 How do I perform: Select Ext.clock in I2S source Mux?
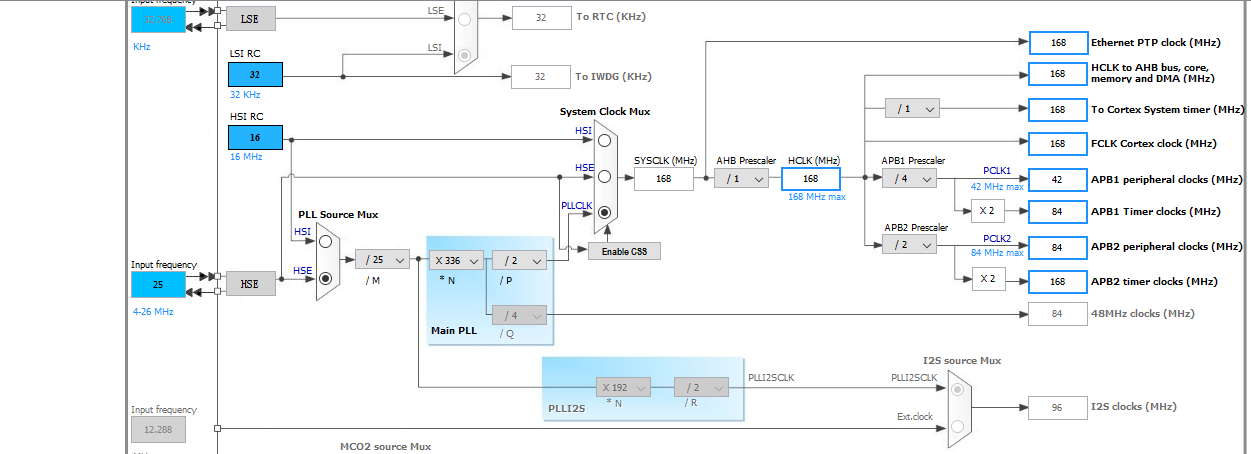pos(957,426)
